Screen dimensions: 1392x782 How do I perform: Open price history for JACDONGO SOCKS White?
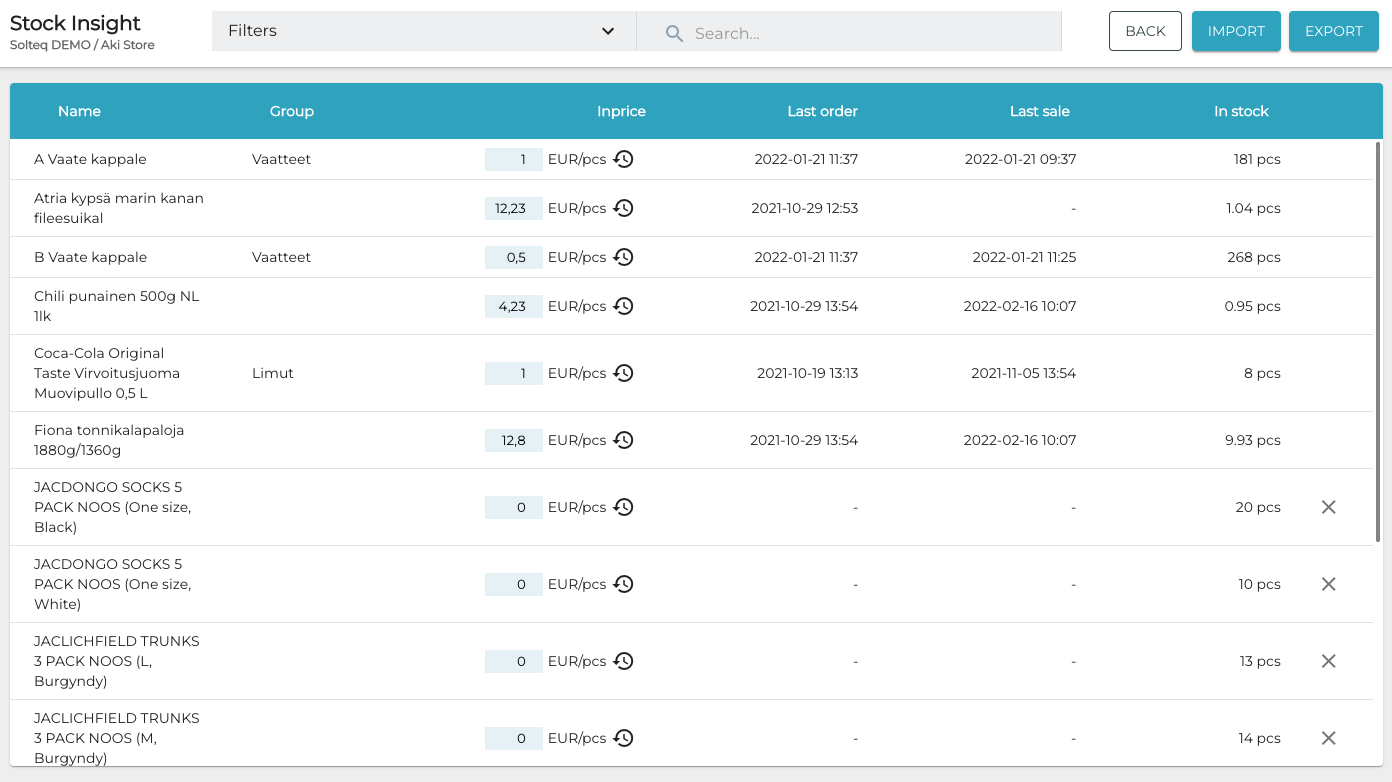[623, 584]
